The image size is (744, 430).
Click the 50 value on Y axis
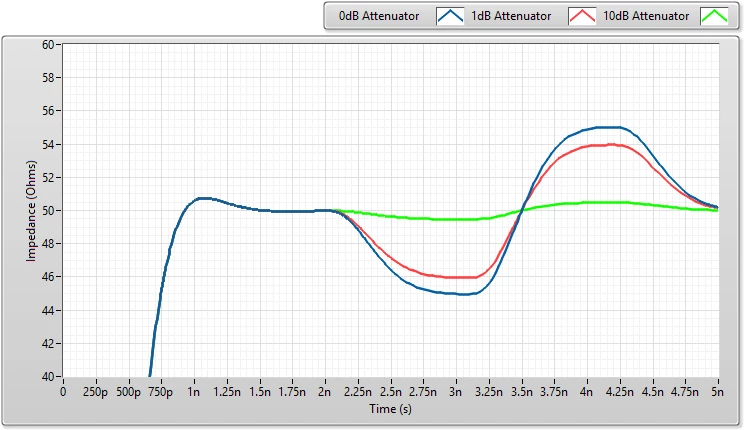tap(48, 211)
